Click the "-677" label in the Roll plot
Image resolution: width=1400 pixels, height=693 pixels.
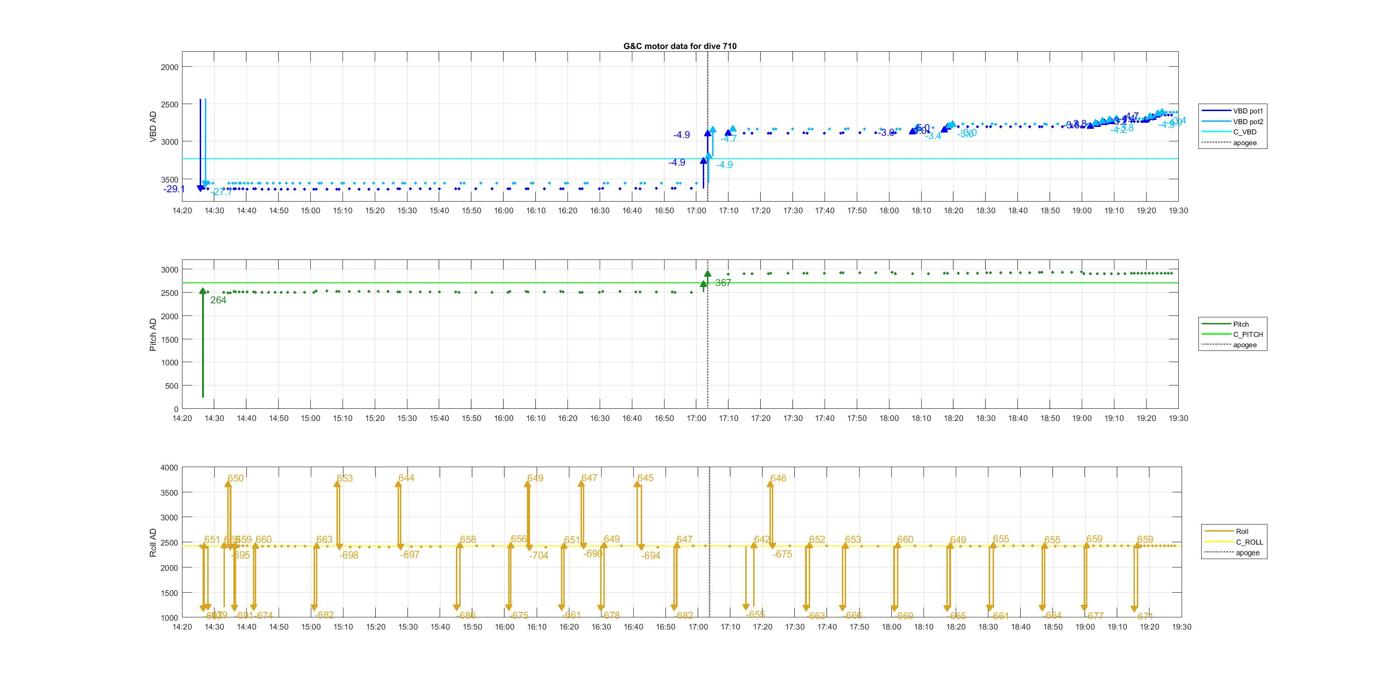(1094, 616)
